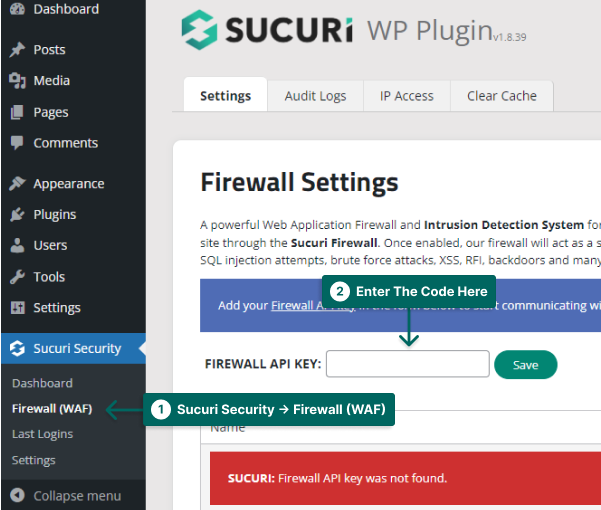Open Firewall (WAF) submenu item
The image size is (601, 510).
pos(52,408)
